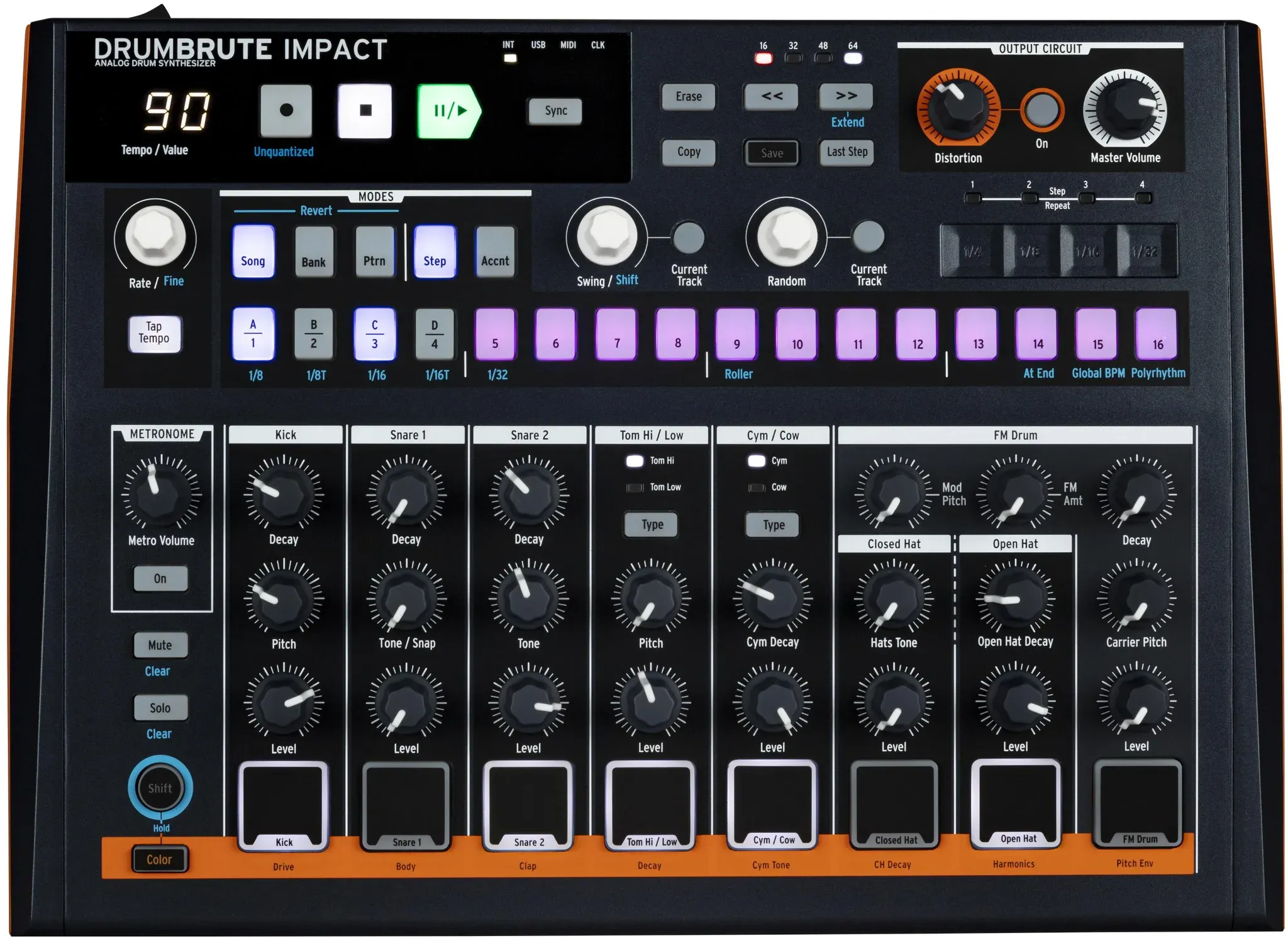
Task: Turn the Mod Pitch knob
Action: click(893, 494)
